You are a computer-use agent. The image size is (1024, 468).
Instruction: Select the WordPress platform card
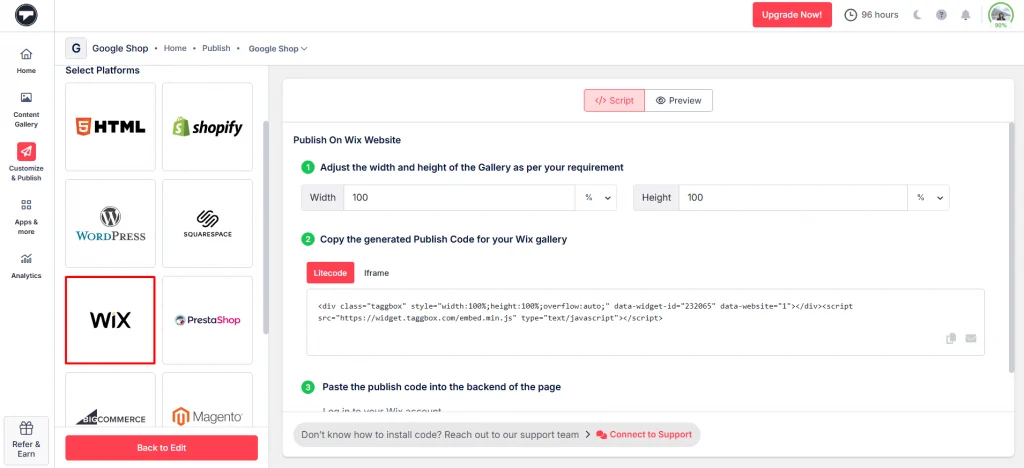pos(110,223)
